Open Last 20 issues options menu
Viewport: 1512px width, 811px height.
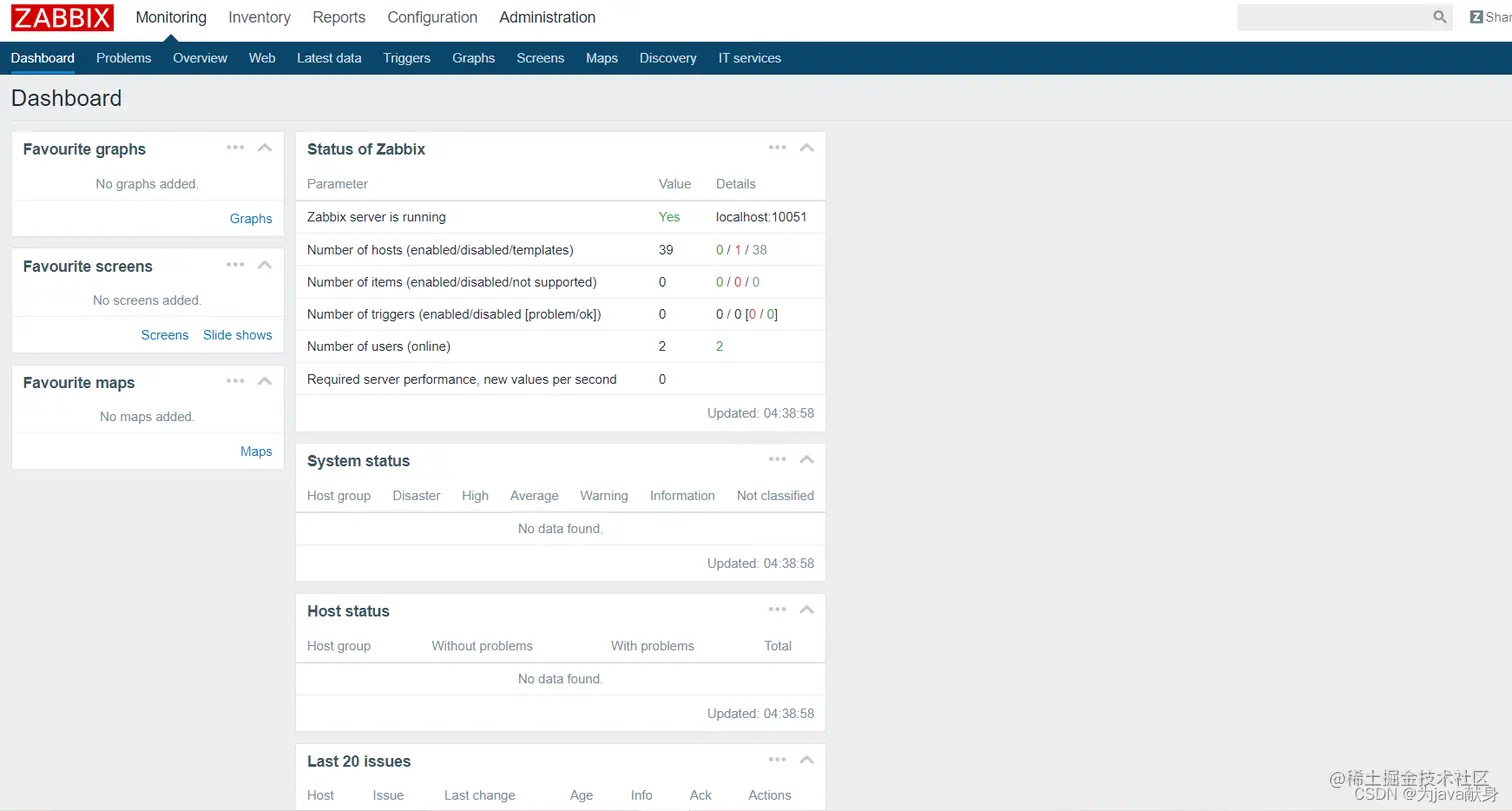click(x=777, y=759)
